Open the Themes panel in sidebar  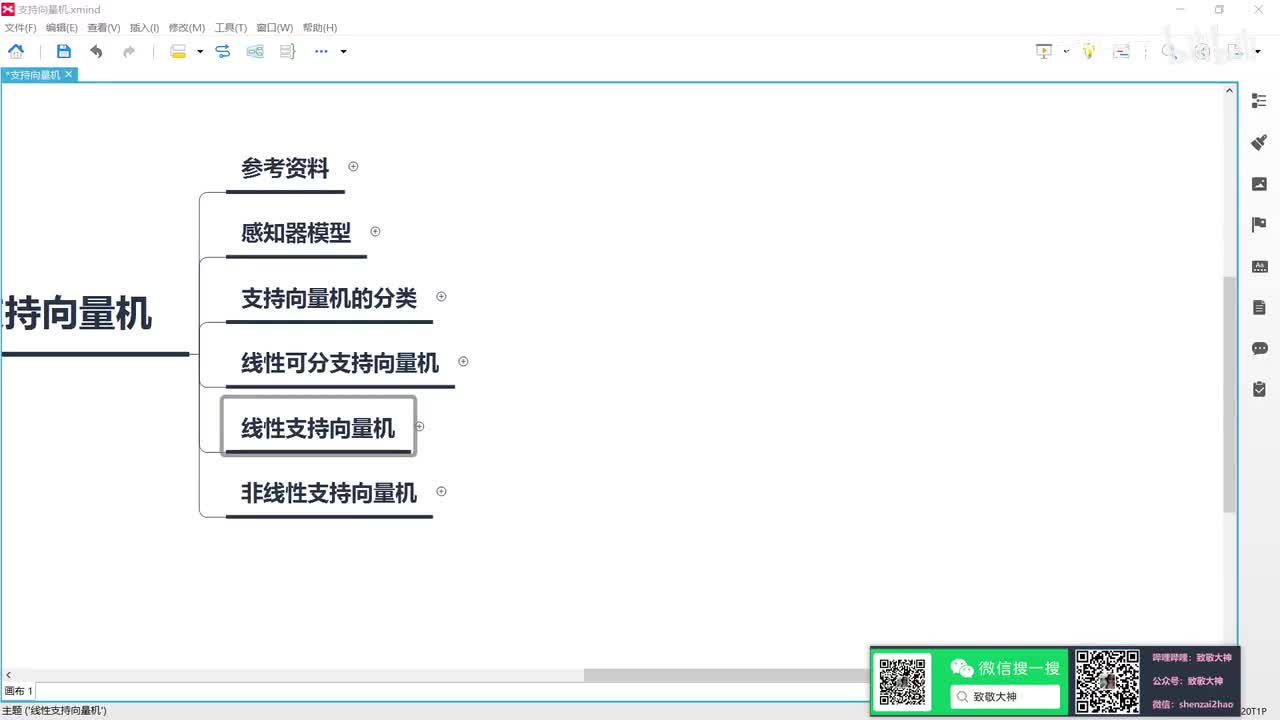click(x=1259, y=266)
